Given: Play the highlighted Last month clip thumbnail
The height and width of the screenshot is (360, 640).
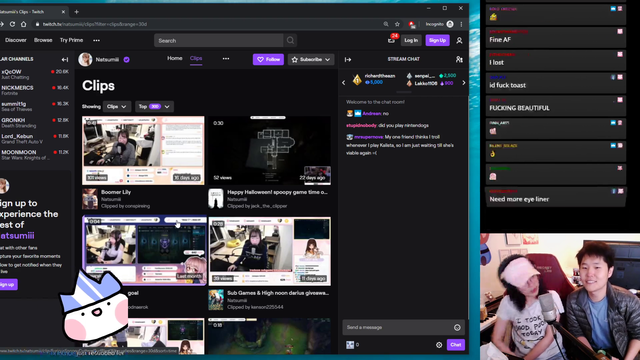Looking at the screenshot, I should click(144, 250).
